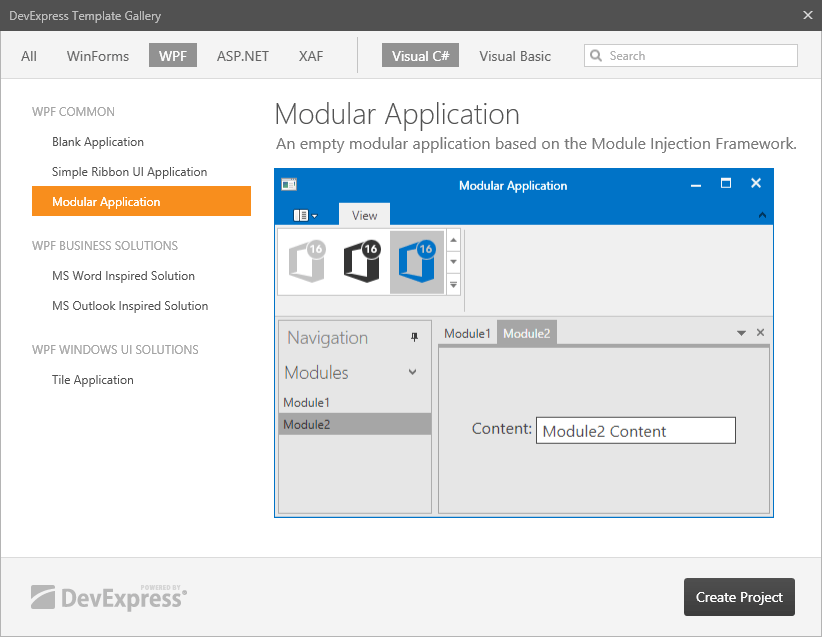Select the blue Office theme icon
This screenshot has height=637, width=822.
(x=416, y=262)
